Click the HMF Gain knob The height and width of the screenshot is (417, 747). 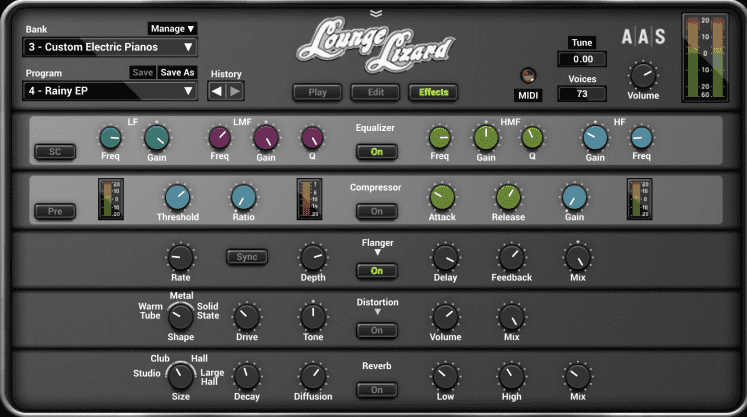tap(486, 138)
